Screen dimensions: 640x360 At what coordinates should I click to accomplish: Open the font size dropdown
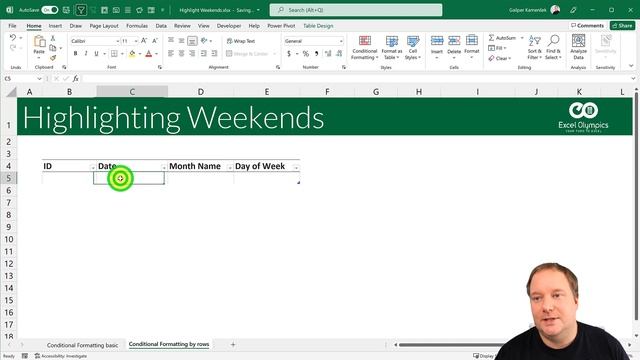point(136,41)
